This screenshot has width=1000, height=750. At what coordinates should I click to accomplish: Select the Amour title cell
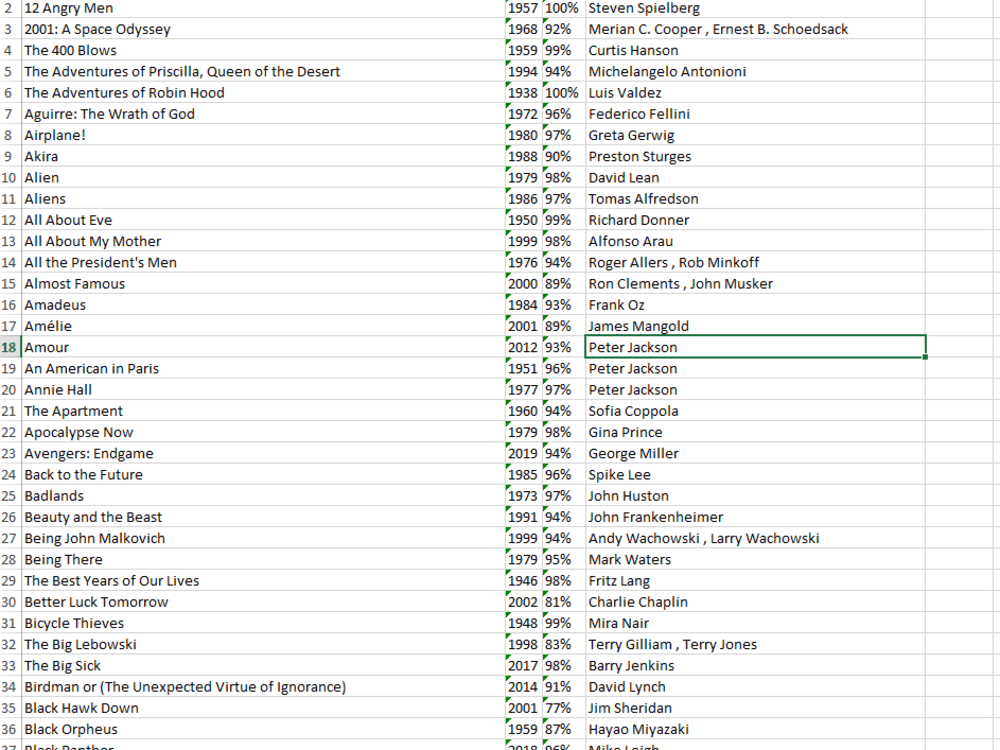click(263, 347)
